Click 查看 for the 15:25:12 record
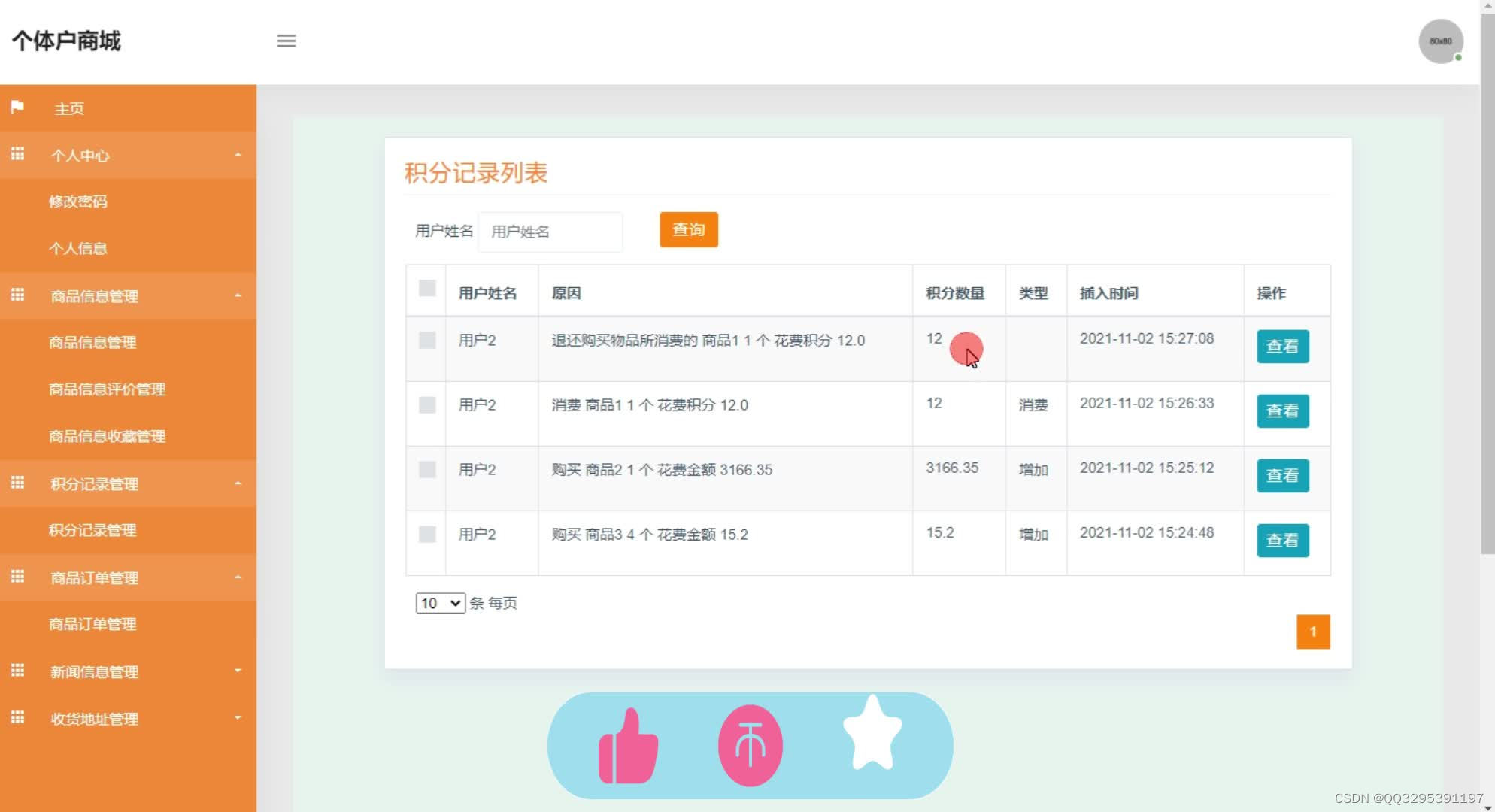The width and height of the screenshot is (1495, 812). click(x=1283, y=476)
